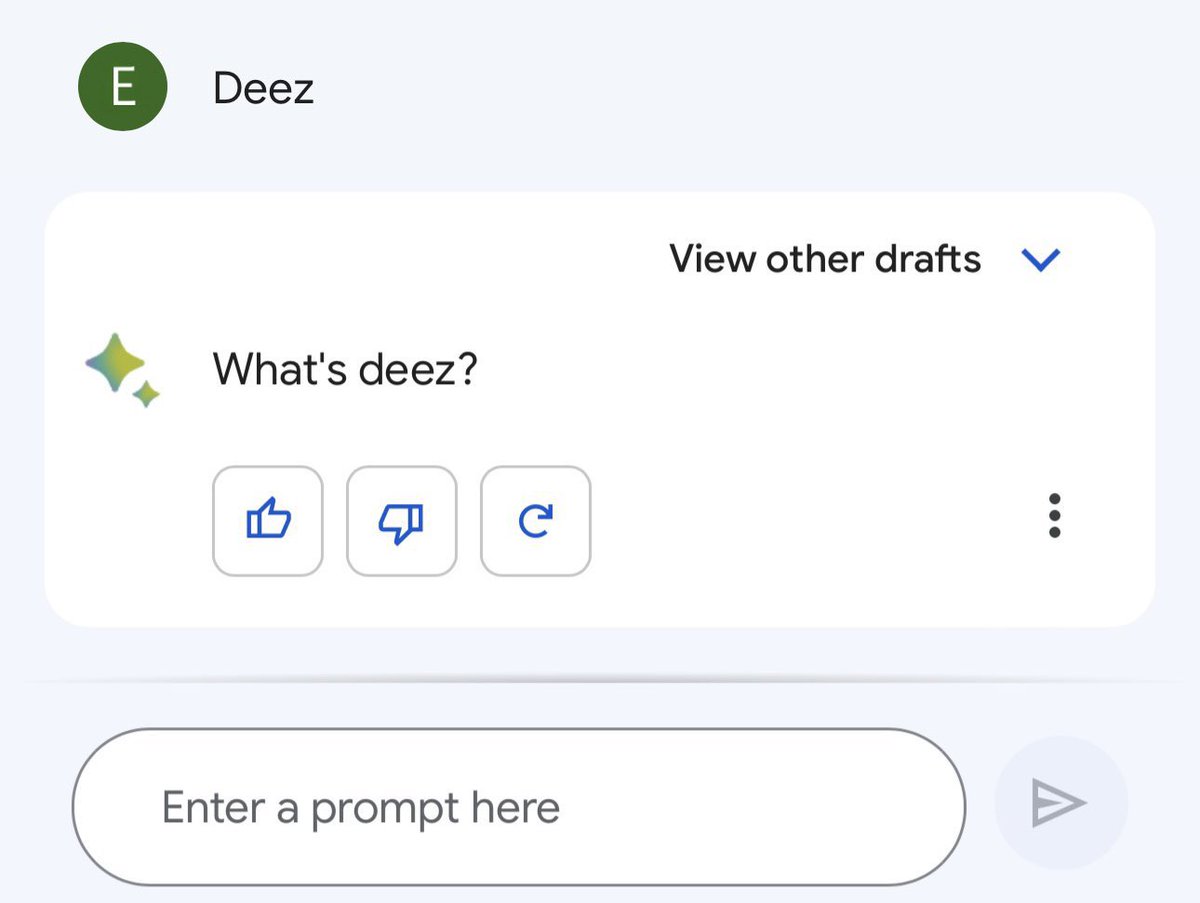The image size is (1200, 903).
Task: Open the three-dot more options menu
Action: 1054,516
